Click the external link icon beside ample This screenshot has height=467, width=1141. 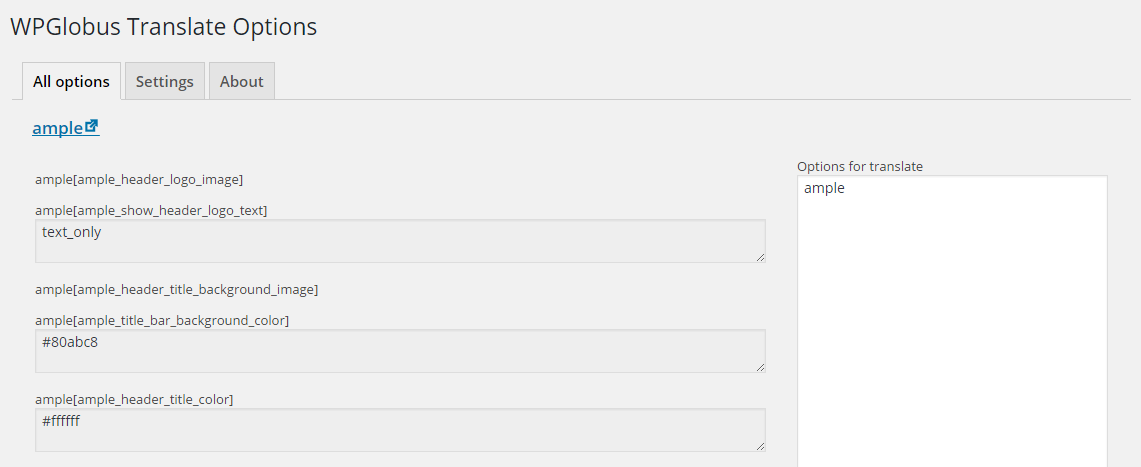coord(92,126)
